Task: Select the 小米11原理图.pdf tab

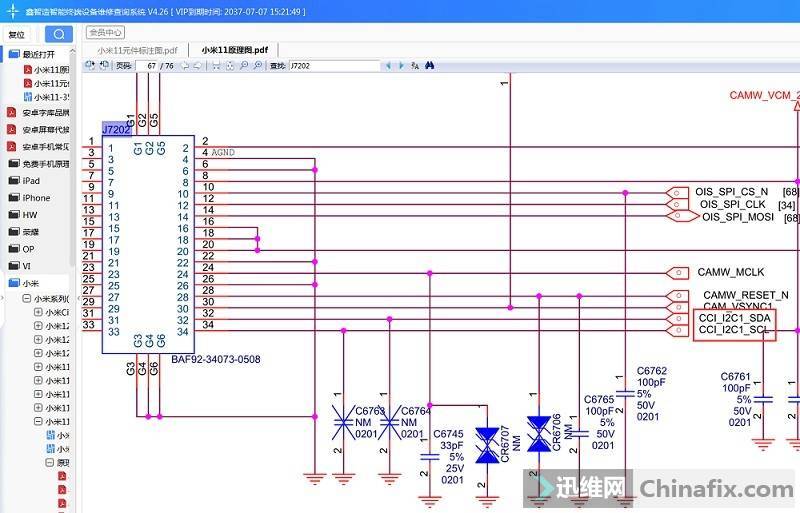Action: (234, 49)
